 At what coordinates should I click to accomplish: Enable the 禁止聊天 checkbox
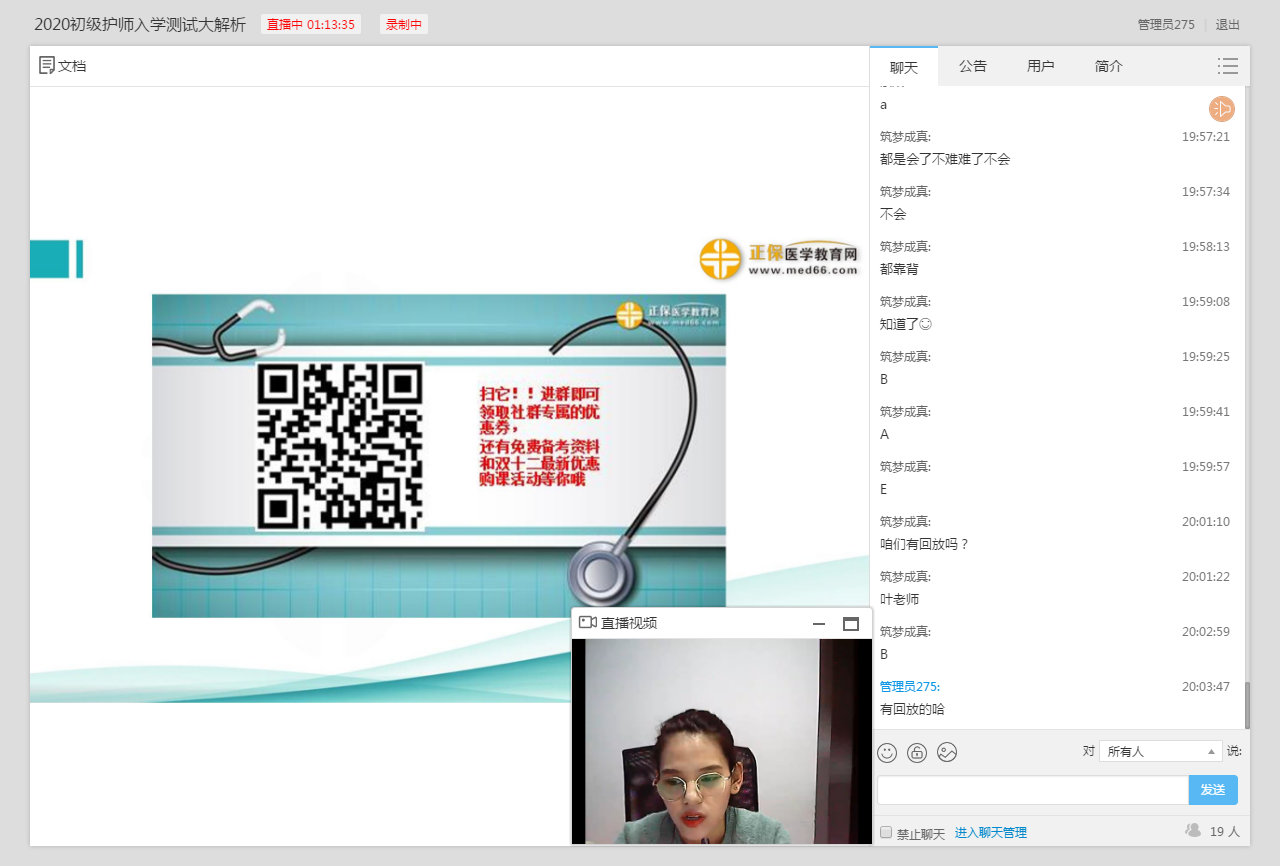point(886,832)
